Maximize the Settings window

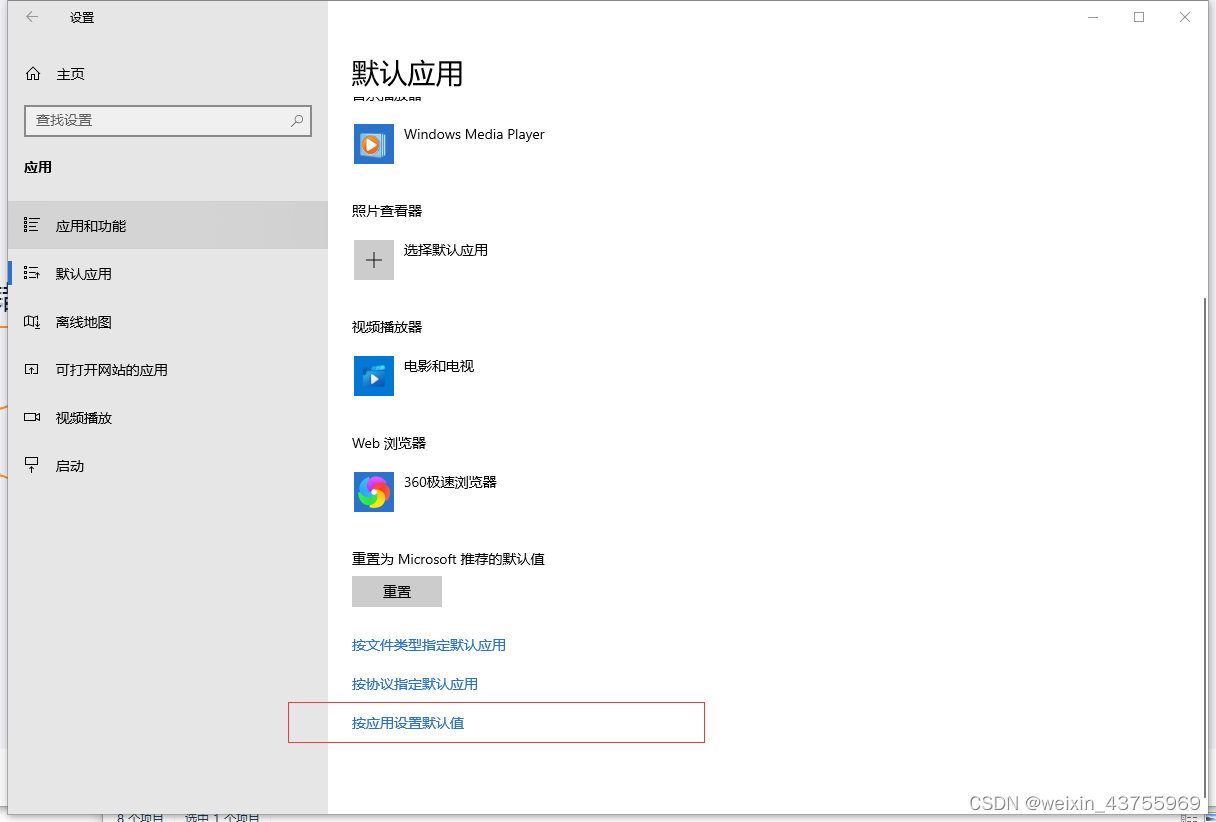[1139, 17]
